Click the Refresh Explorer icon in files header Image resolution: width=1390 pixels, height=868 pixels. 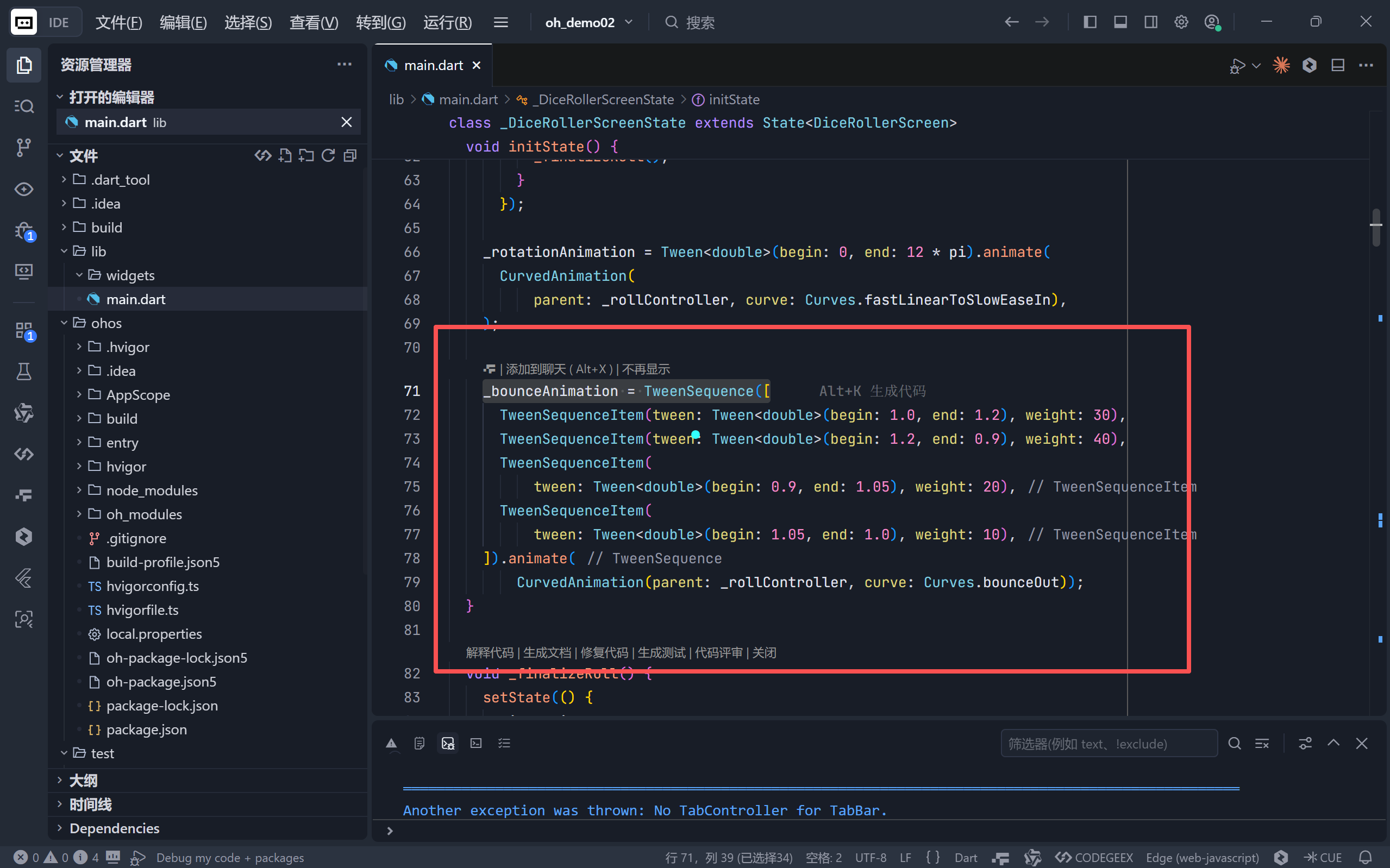pos(328,155)
